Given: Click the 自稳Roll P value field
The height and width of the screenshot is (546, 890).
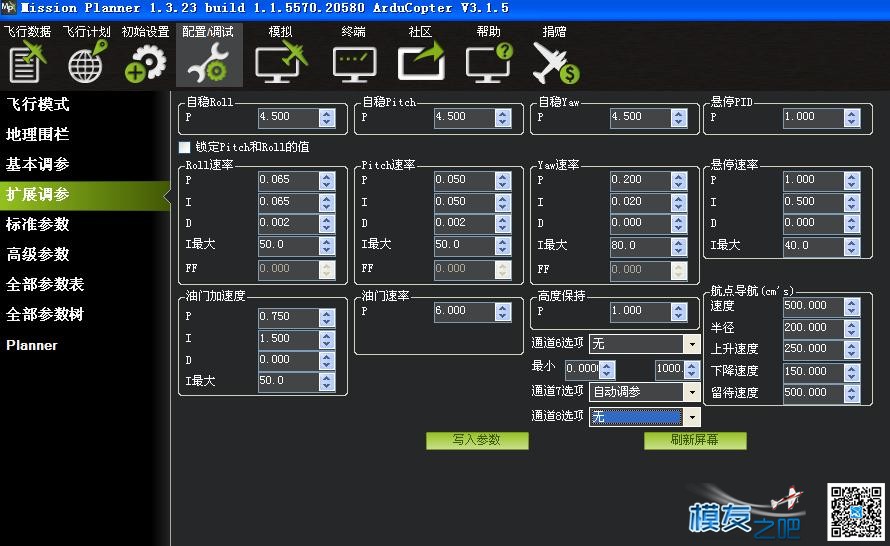Looking at the screenshot, I should click(288, 117).
